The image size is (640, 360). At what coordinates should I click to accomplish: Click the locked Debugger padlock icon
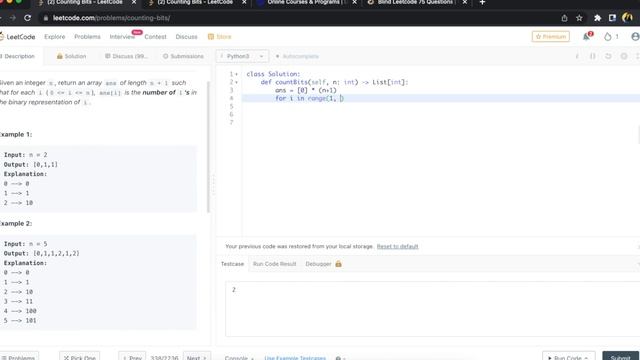pos(338,264)
